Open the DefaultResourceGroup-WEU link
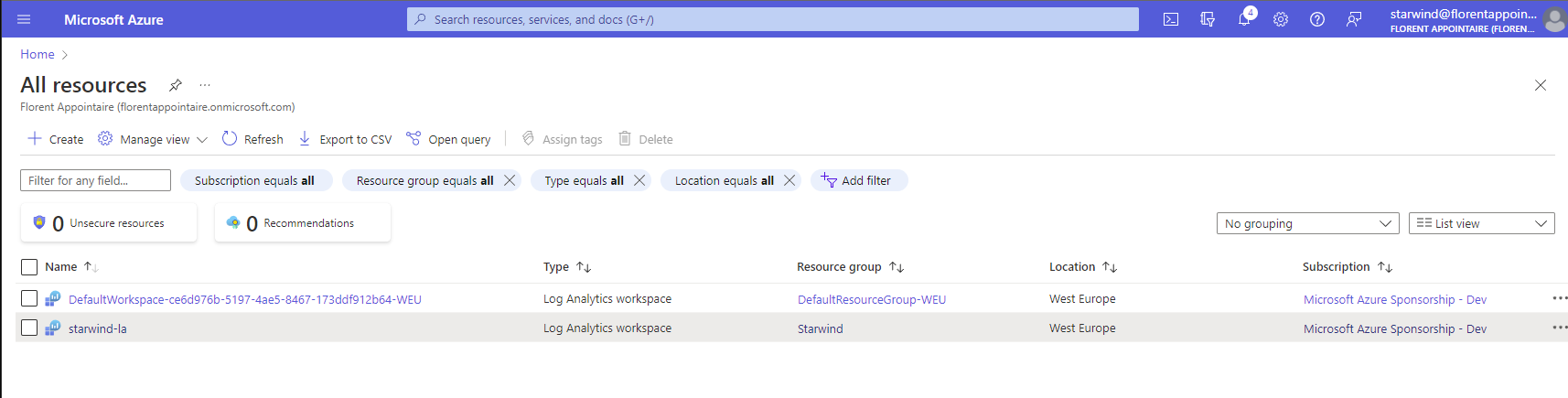This screenshot has height=398, width=1568. pos(872,299)
